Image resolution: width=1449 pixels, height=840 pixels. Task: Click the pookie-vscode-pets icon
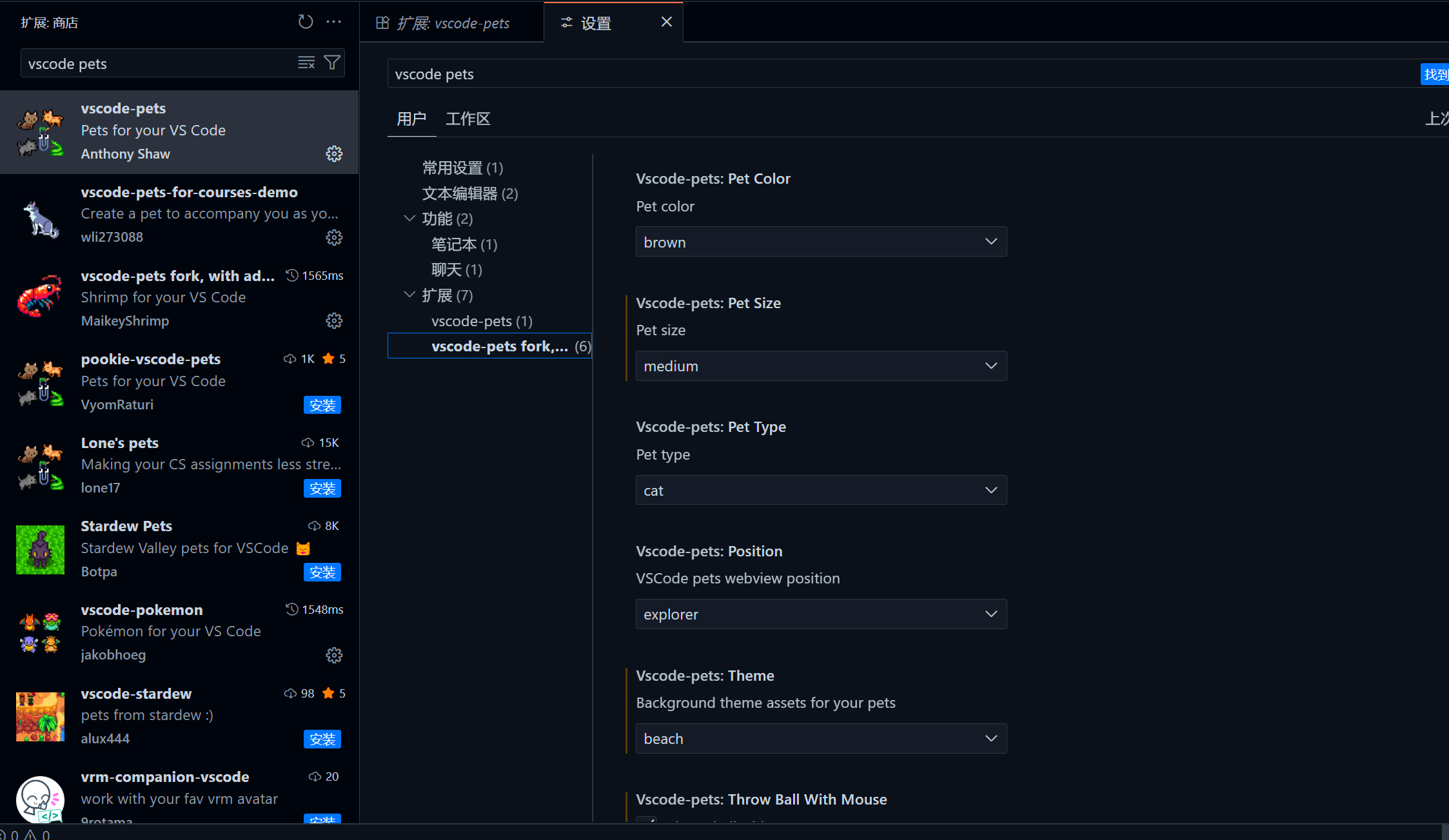click(x=40, y=382)
